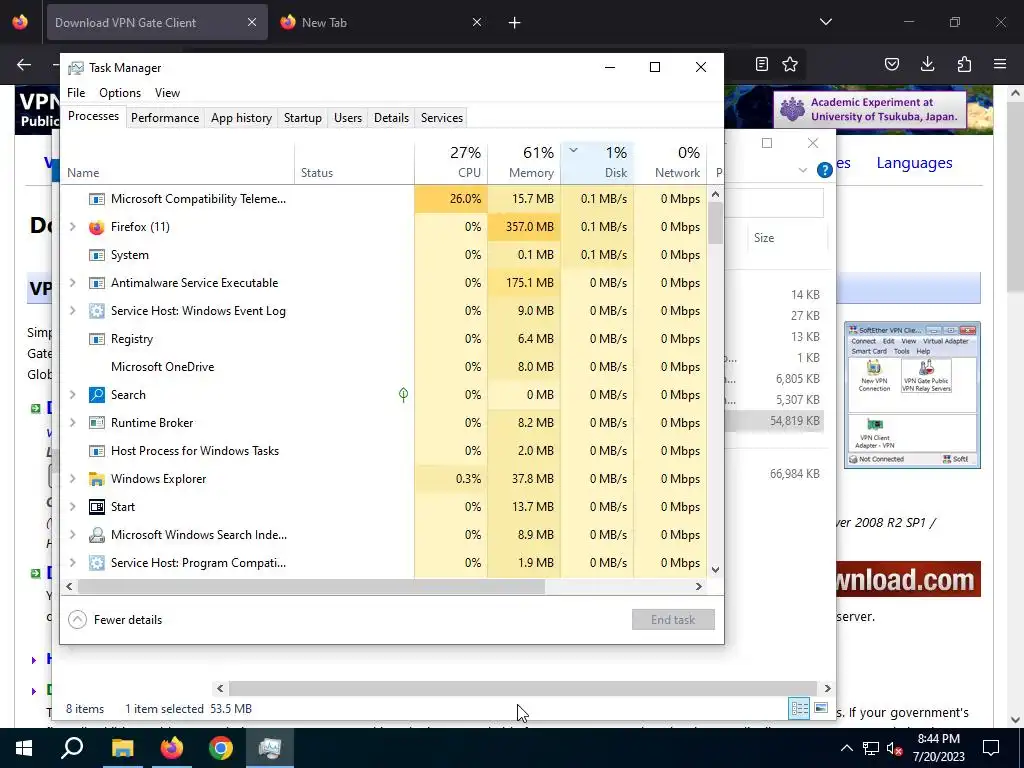Switch to details view in Explorer status bar
1024x768 pixels.
pyautogui.click(x=799, y=709)
